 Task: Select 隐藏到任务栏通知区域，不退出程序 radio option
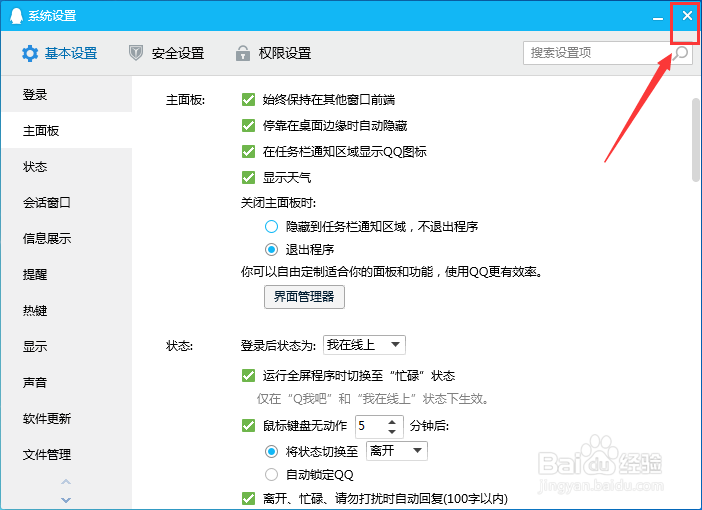pyautogui.click(x=271, y=227)
